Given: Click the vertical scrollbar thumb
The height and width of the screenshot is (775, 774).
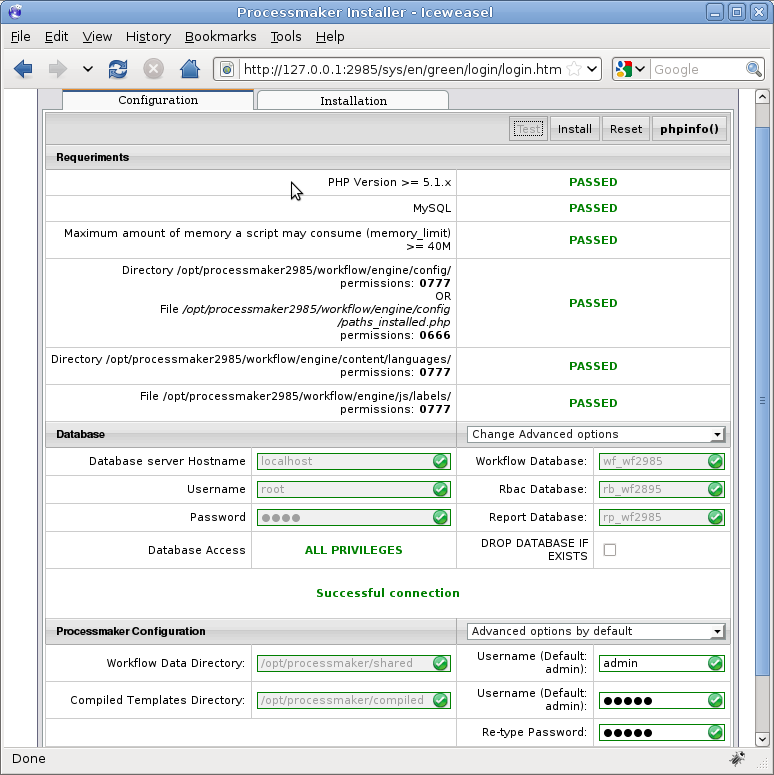Looking at the screenshot, I should (x=762, y=400).
